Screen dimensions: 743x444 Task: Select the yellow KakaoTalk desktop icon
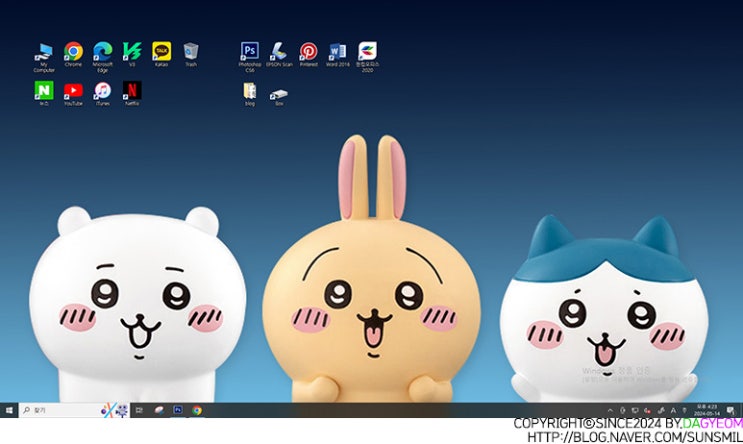pyautogui.click(x=162, y=54)
